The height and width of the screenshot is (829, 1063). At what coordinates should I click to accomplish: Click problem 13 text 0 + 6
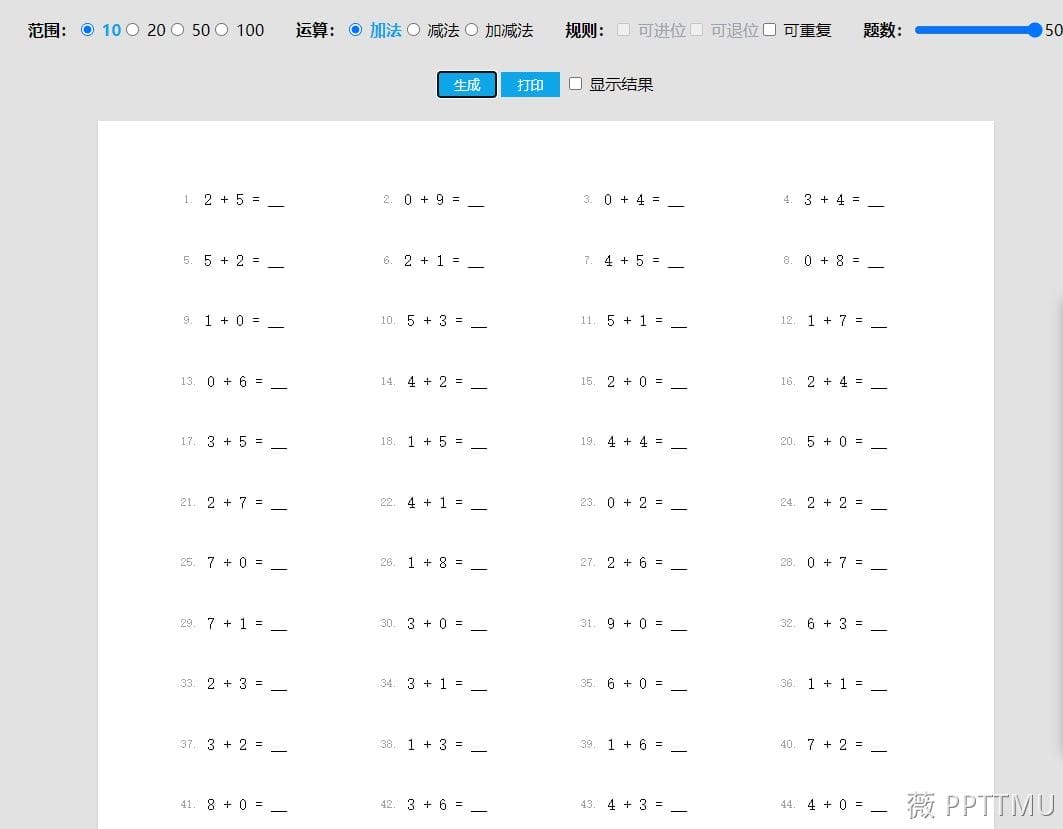(x=226, y=382)
